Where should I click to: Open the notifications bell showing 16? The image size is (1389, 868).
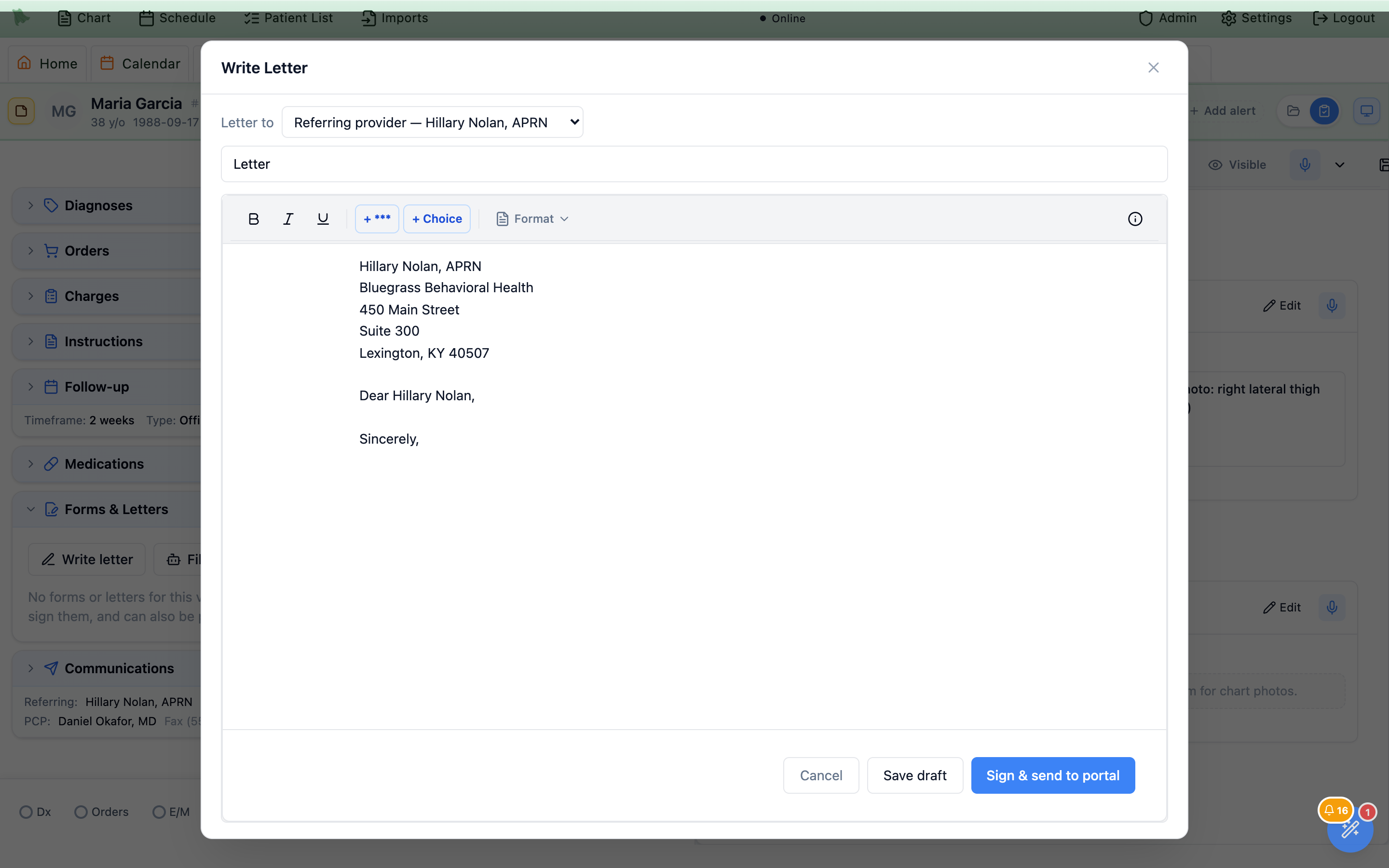1335,811
